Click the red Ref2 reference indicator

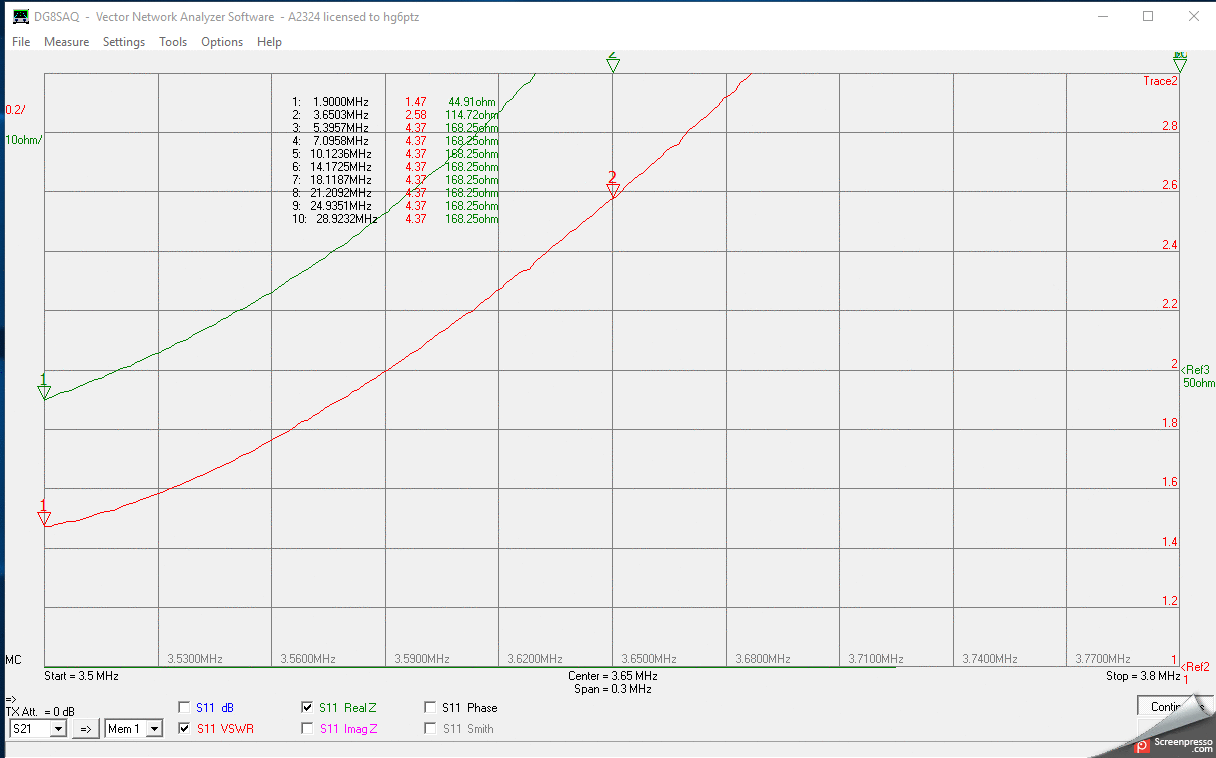(1195, 667)
